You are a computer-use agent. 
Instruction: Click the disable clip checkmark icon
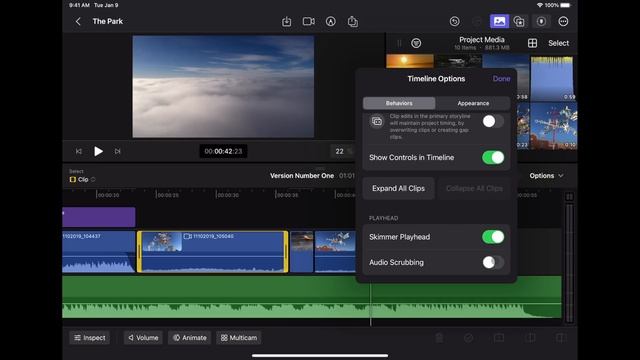pyautogui.click(x=469, y=338)
